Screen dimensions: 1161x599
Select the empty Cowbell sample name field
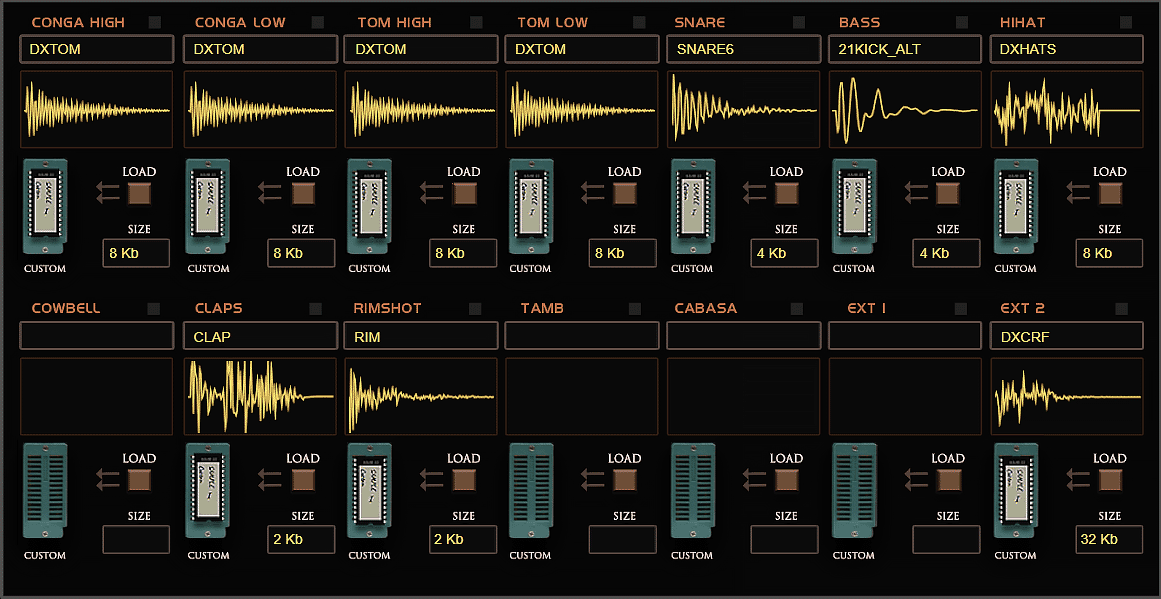point(96,336)
